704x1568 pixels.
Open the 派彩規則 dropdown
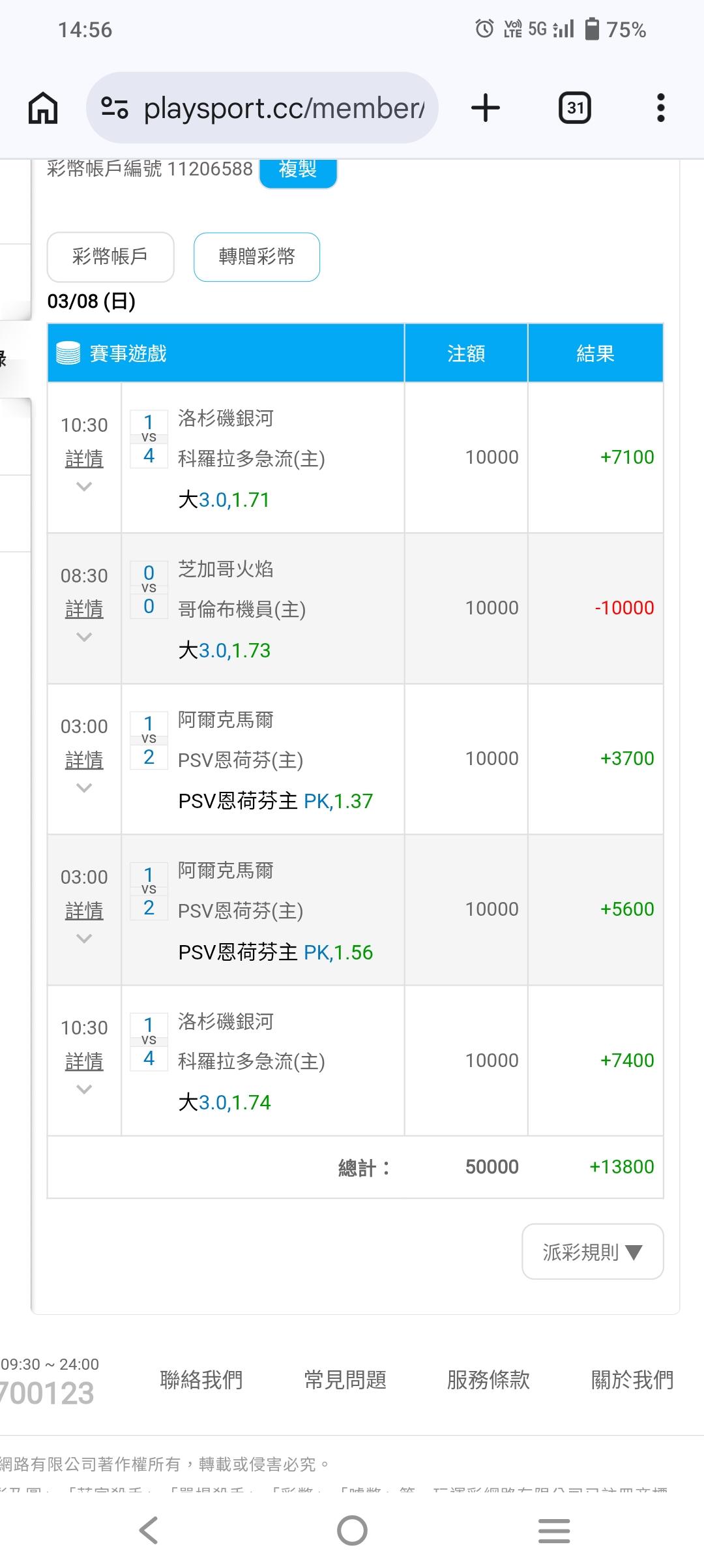point(593,1252)
